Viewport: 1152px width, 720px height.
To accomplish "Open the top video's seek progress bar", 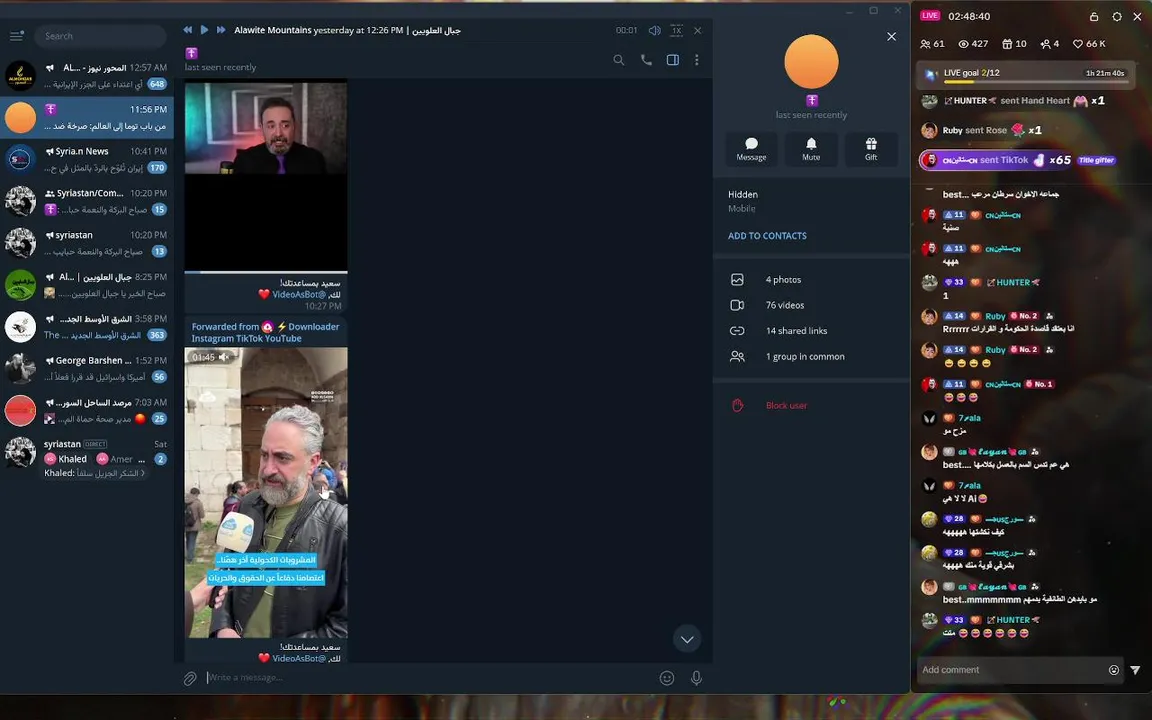I will 266,272.
